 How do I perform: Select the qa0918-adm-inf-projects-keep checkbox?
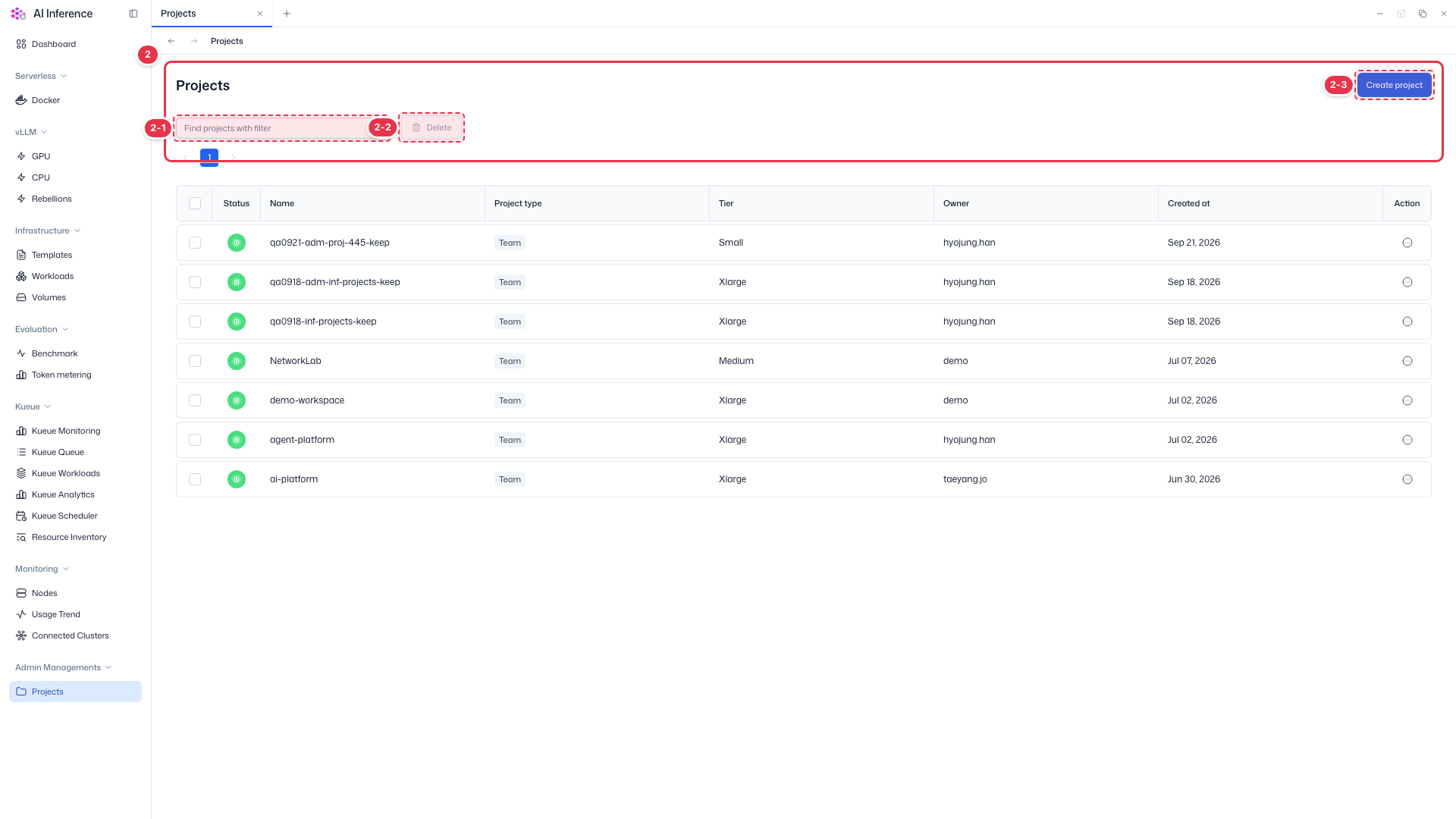195,282
